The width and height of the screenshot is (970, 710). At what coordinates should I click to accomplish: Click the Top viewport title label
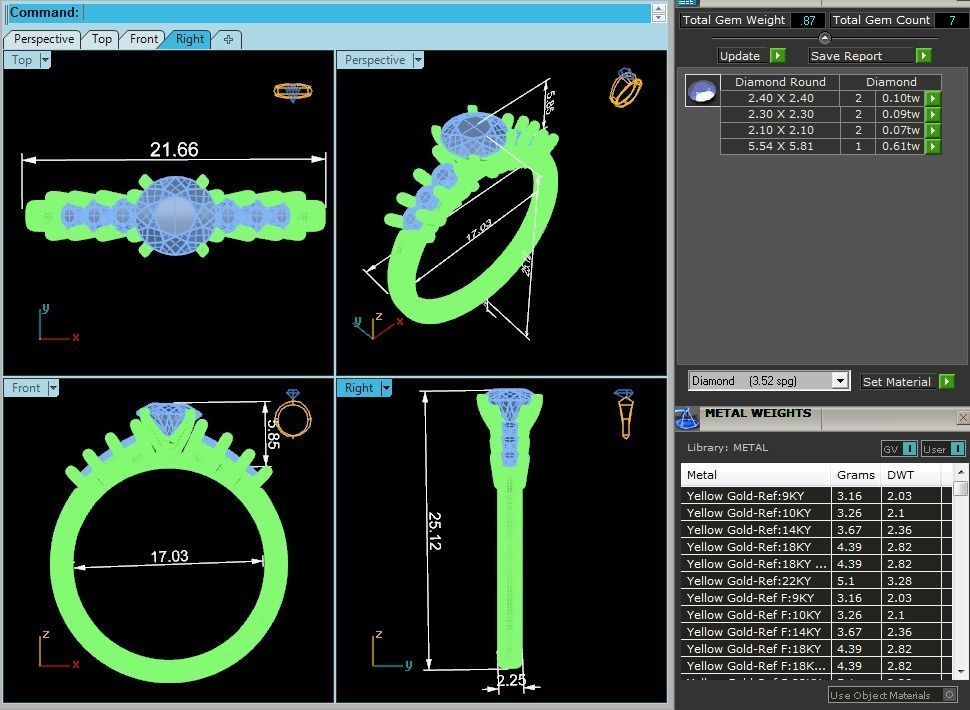pos(22,60)
